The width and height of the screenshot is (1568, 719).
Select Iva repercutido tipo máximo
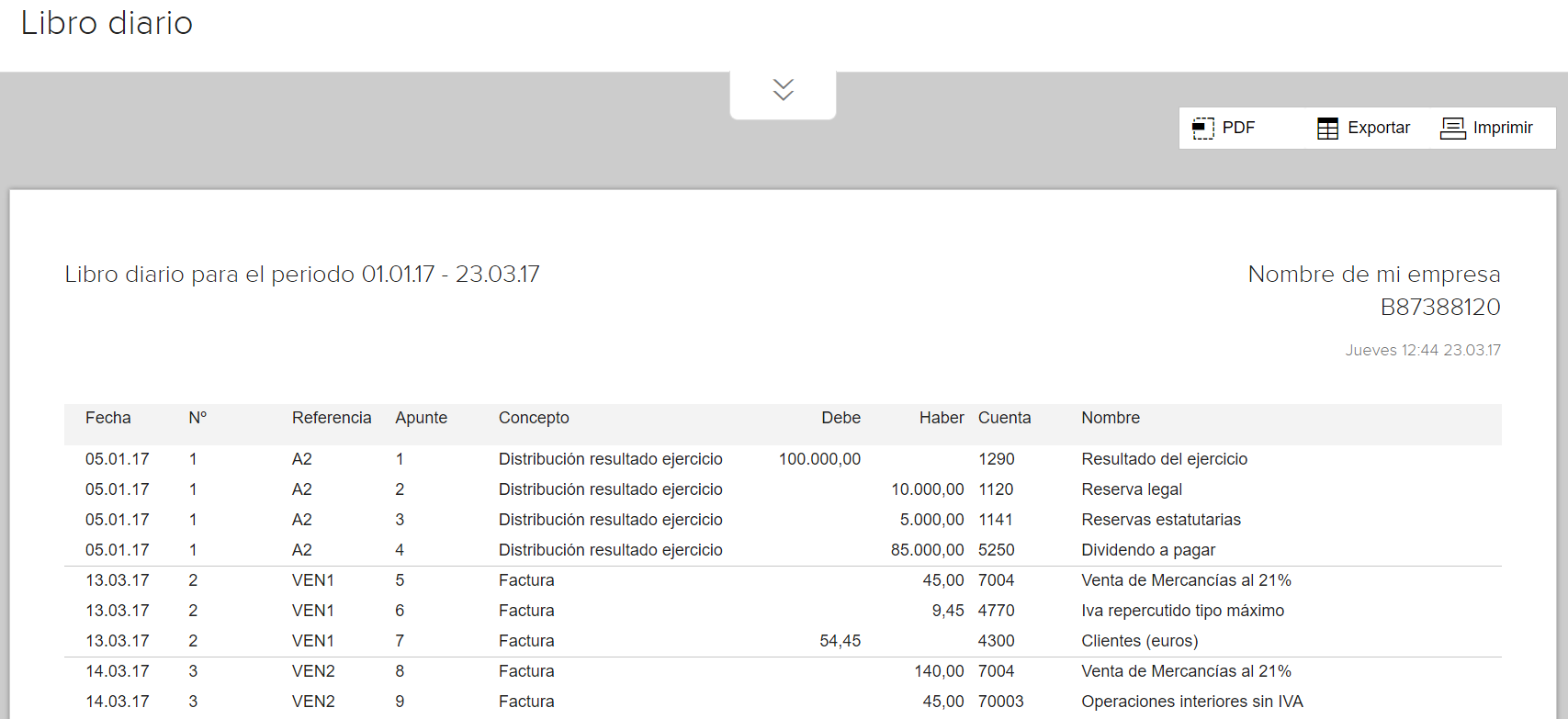(x=1183, y=611)
